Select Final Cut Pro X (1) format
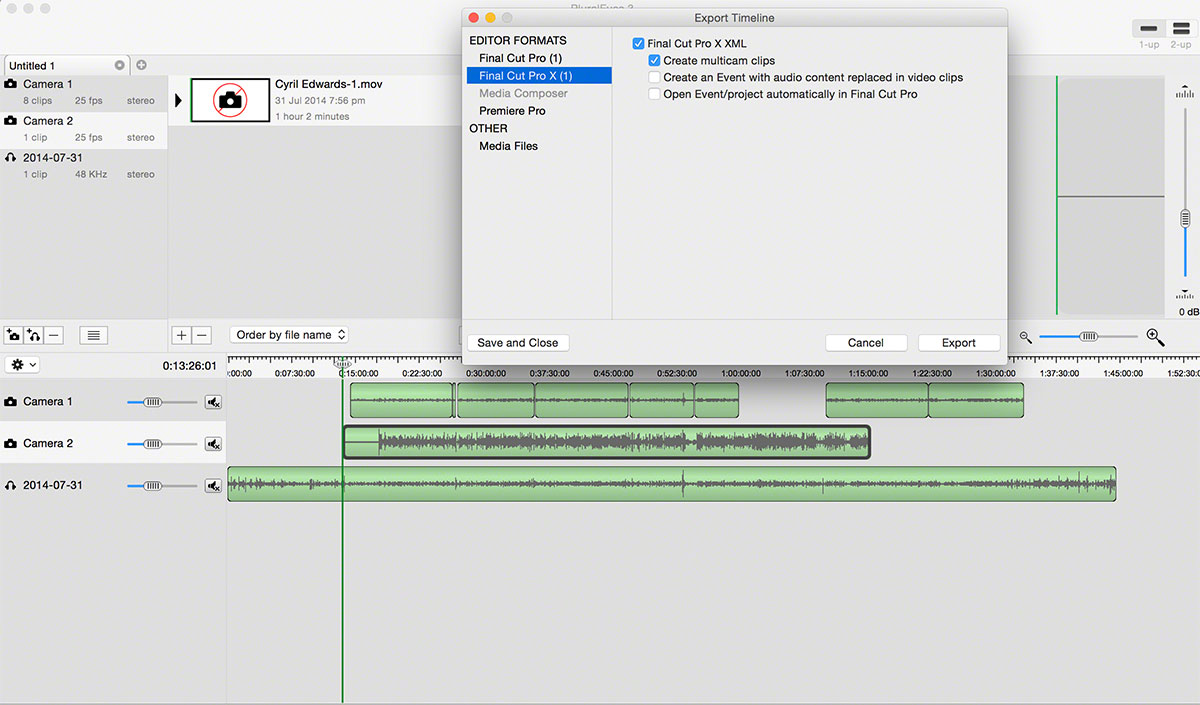The height and width of the screenshot is (705, 1200). coord(539,76)
